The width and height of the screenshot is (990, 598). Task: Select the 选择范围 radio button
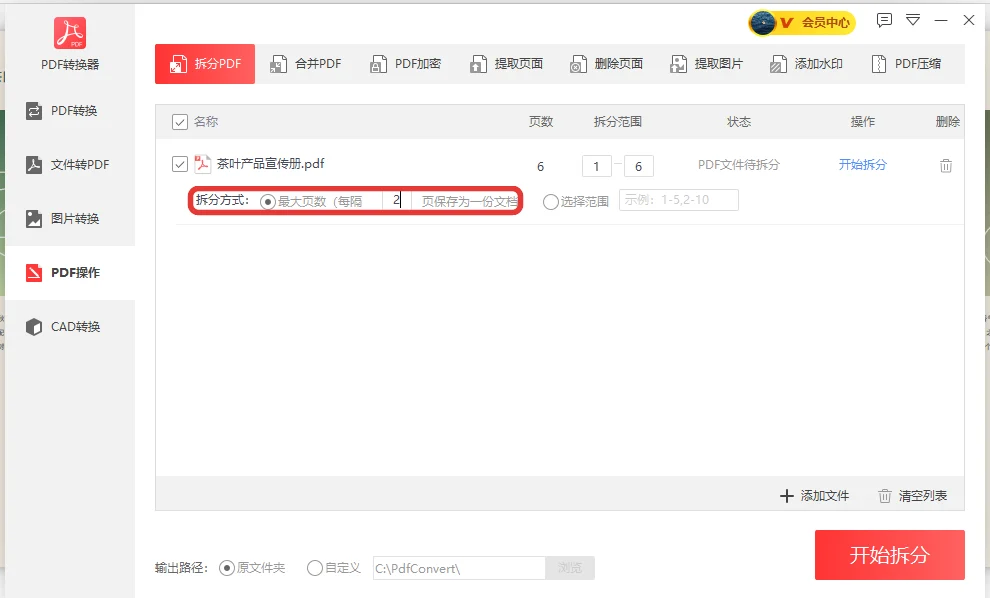[x=551, y=201]
